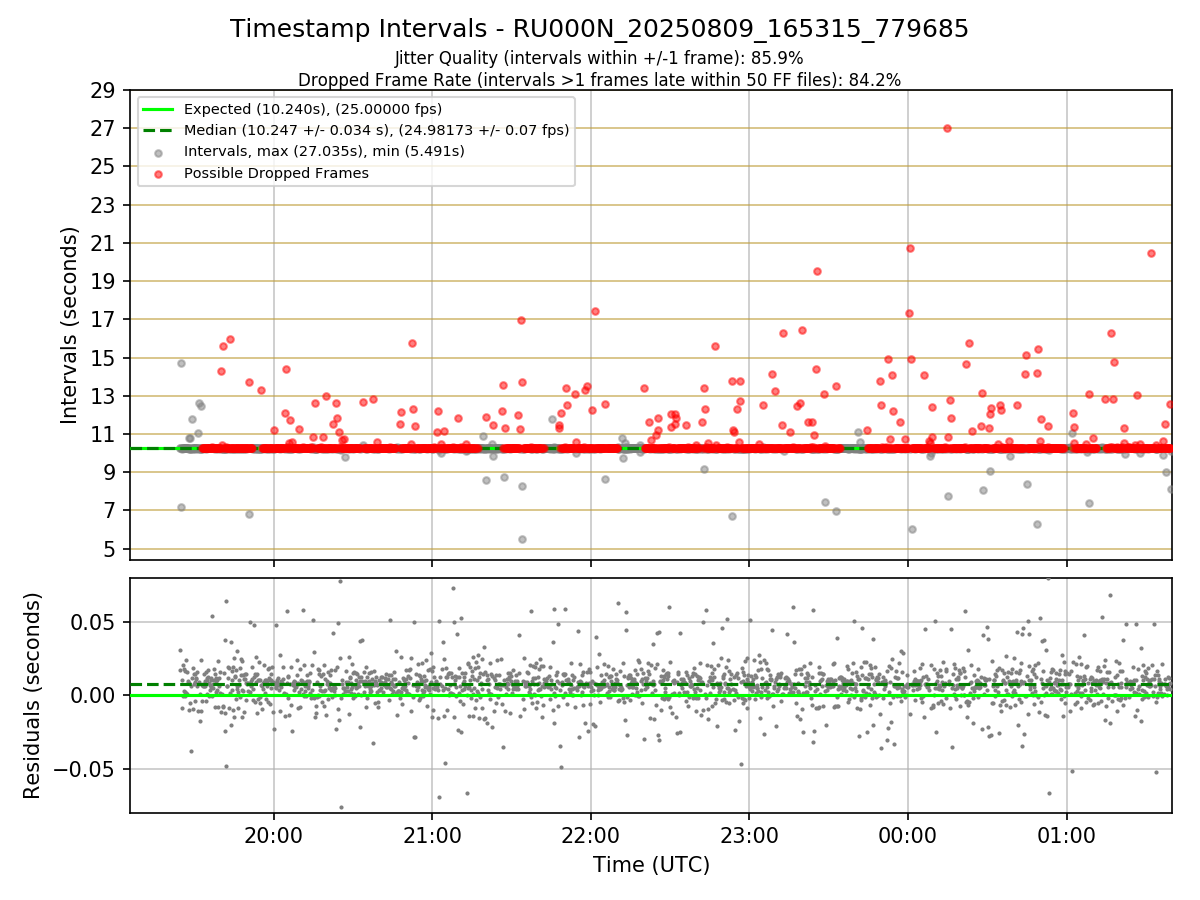Click the 15 tick on the intervals axis
Viewport: 1200px width, 900px height.
[104, 358]
